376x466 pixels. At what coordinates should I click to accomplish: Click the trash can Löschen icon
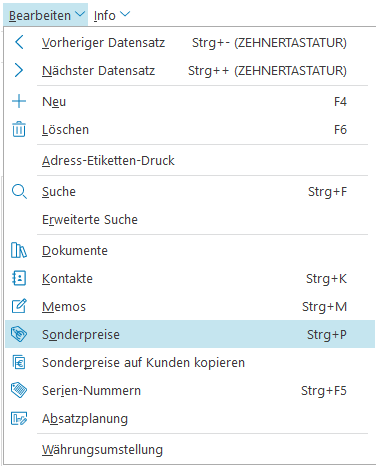click(19, 129)
